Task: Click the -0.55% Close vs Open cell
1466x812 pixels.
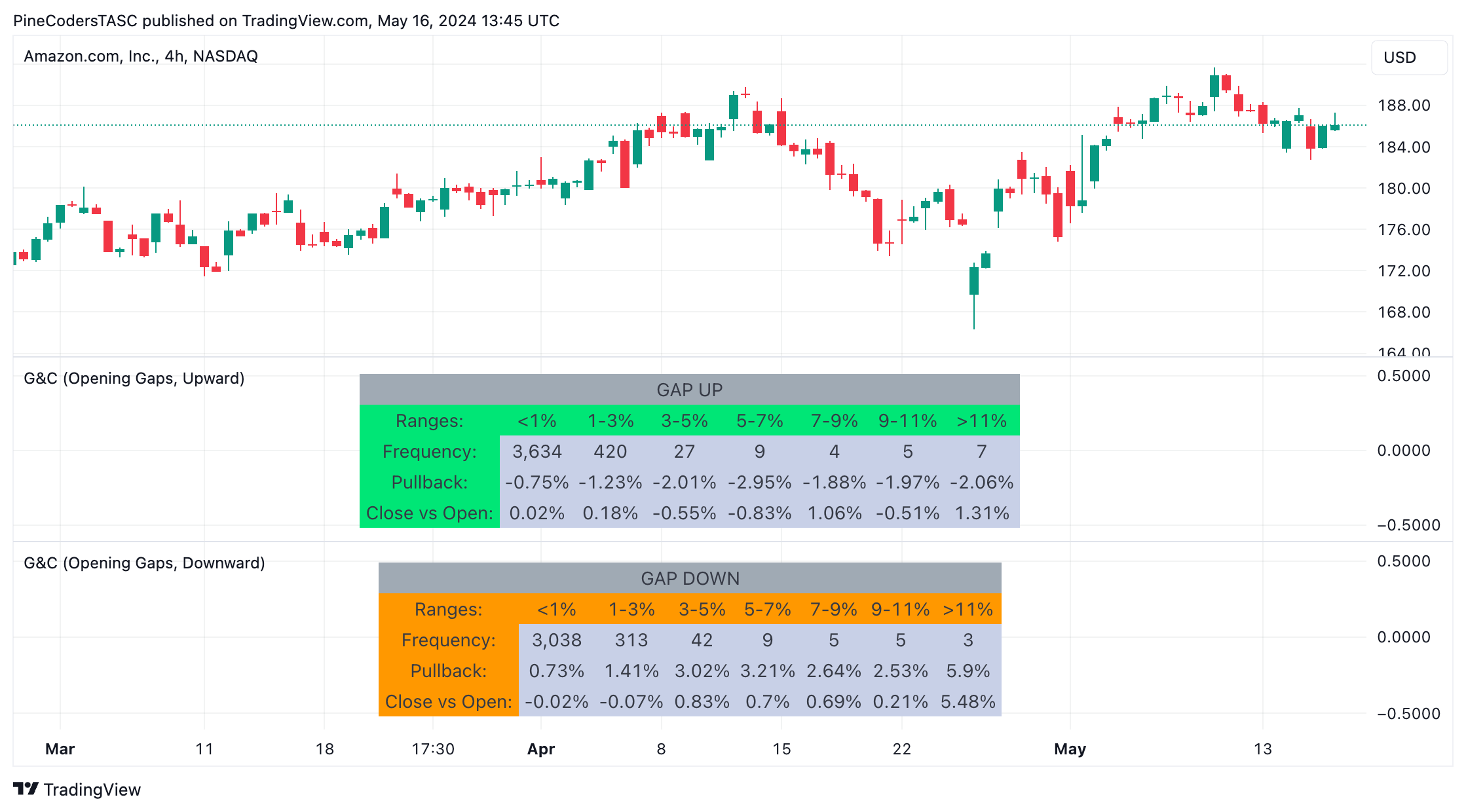Action: [x=685, y=513]
